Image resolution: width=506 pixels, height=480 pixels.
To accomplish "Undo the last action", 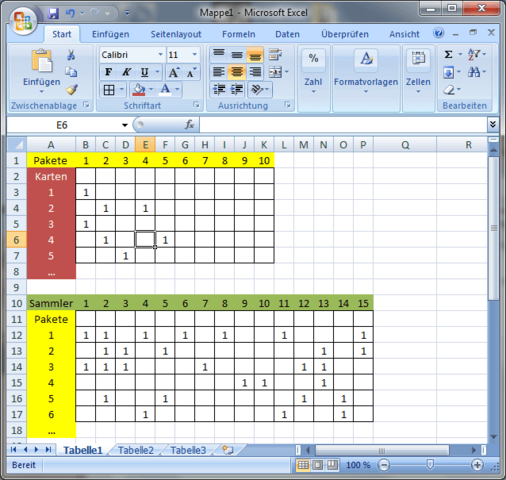I will point(70,13).
